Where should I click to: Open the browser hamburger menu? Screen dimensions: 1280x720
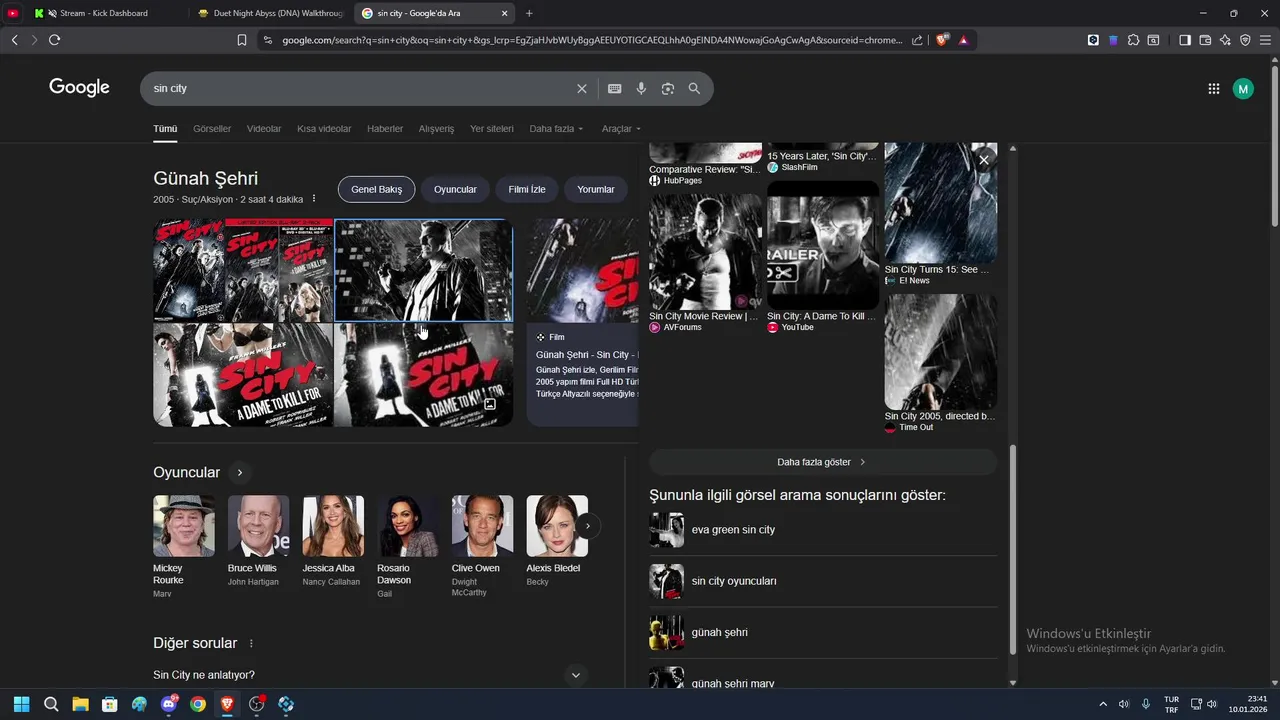click(1265, 40)
